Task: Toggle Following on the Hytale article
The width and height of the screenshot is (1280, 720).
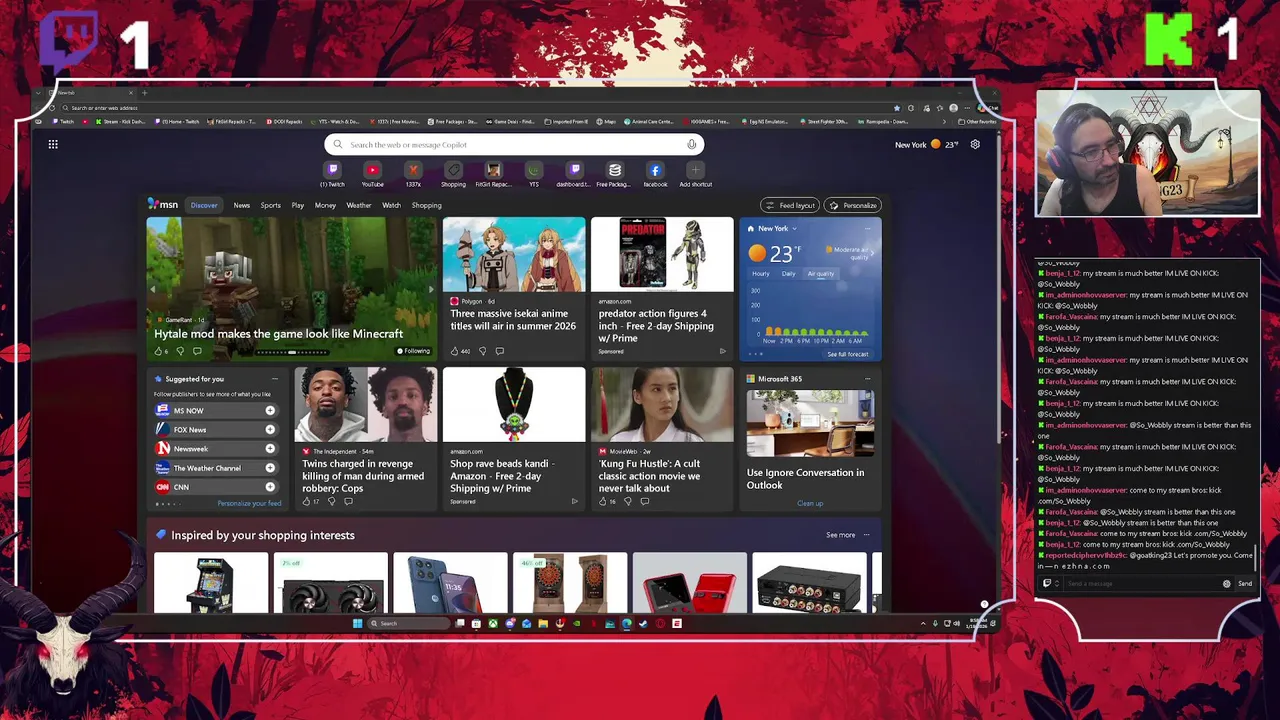Action: click(x=413, y=351)
